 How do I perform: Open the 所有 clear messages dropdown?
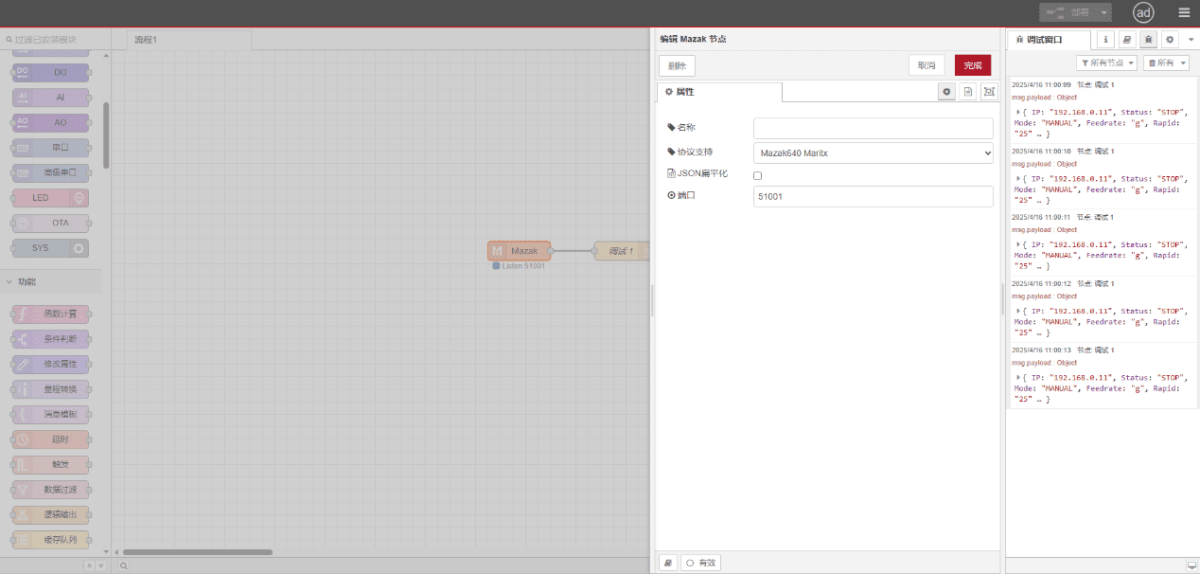(1166, 63)
